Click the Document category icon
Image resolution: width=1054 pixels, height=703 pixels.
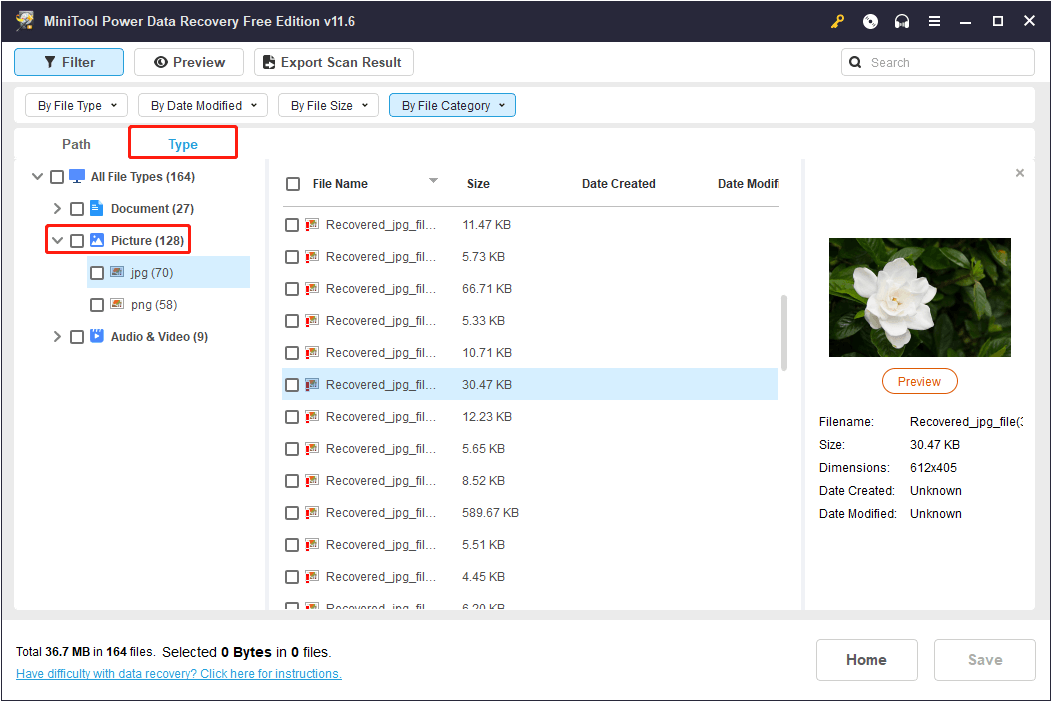(x=97, y=208)
